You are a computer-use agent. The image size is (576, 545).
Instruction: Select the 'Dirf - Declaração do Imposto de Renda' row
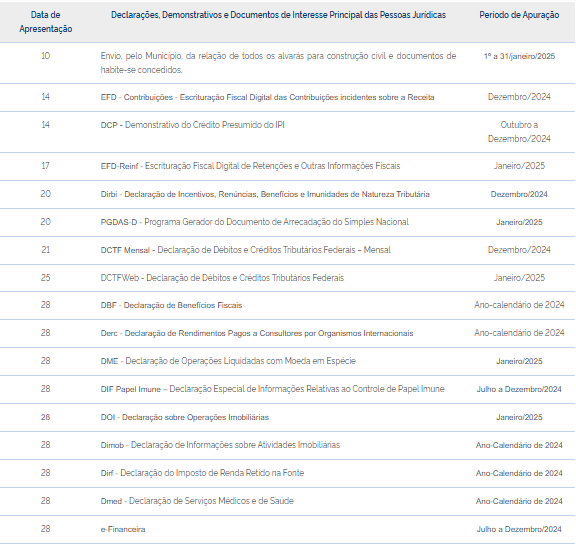(202, 473)
